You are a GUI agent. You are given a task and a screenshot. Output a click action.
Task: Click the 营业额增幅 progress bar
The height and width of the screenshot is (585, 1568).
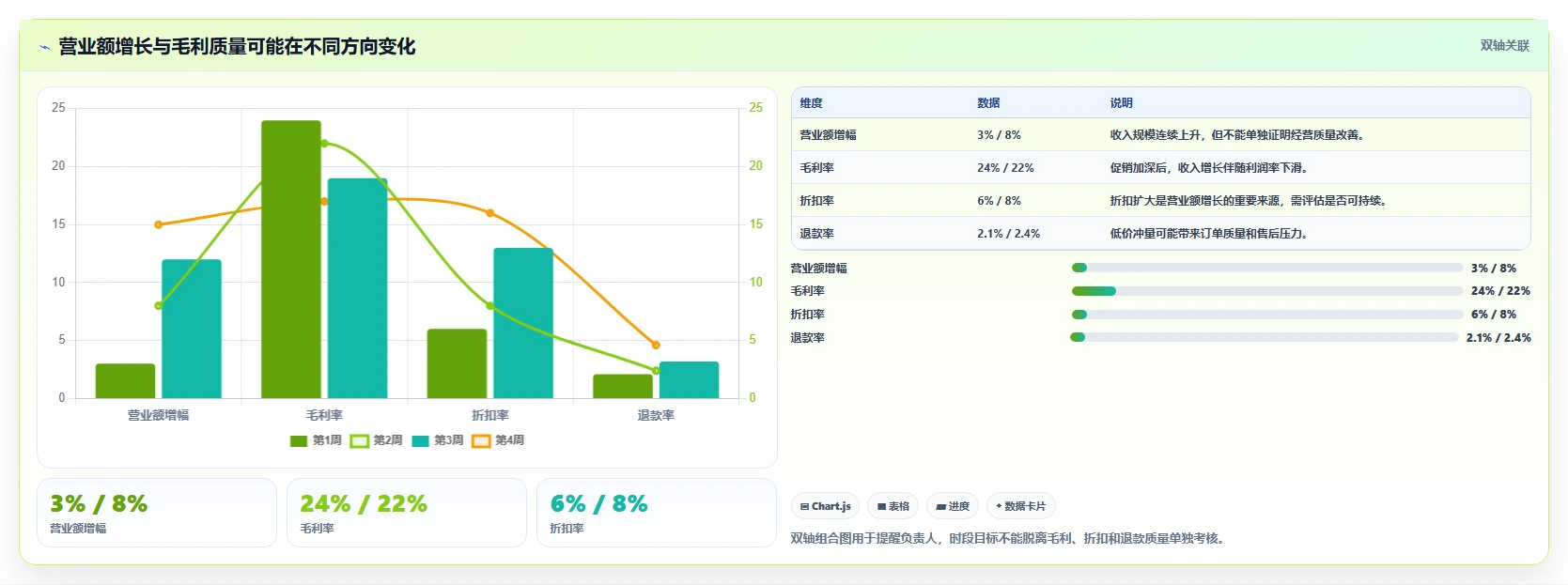pyautogui.click(x=1267, y=268)
